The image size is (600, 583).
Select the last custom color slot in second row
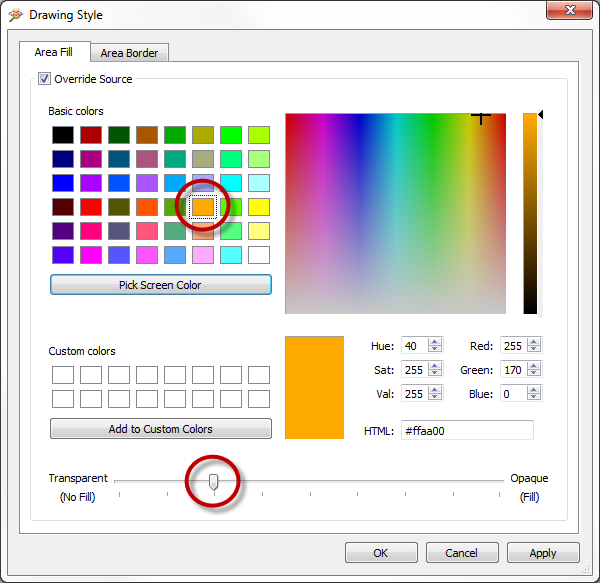259,399
